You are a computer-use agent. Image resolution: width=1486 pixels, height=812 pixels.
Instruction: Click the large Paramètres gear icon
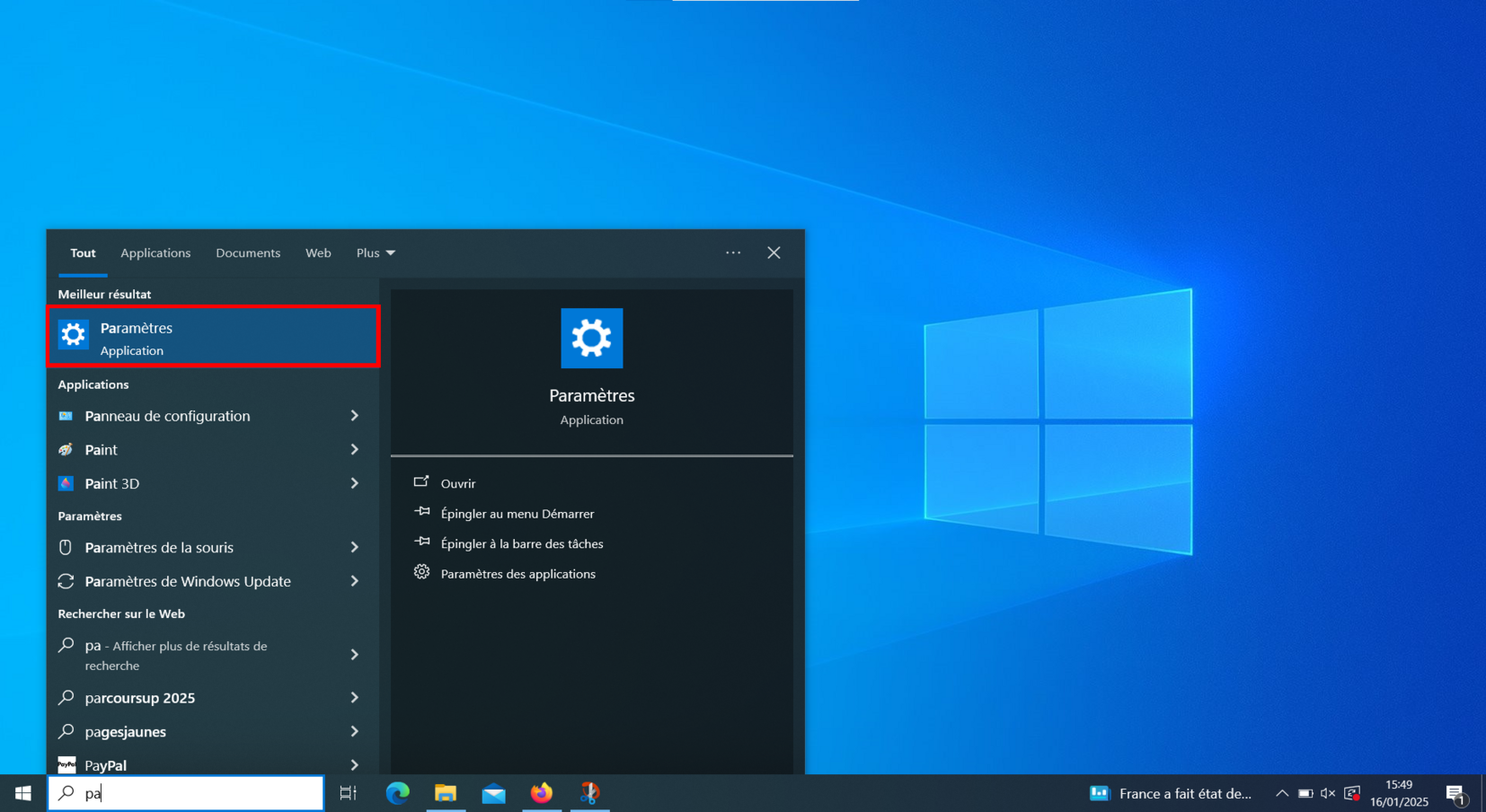(x=591, y=339)
